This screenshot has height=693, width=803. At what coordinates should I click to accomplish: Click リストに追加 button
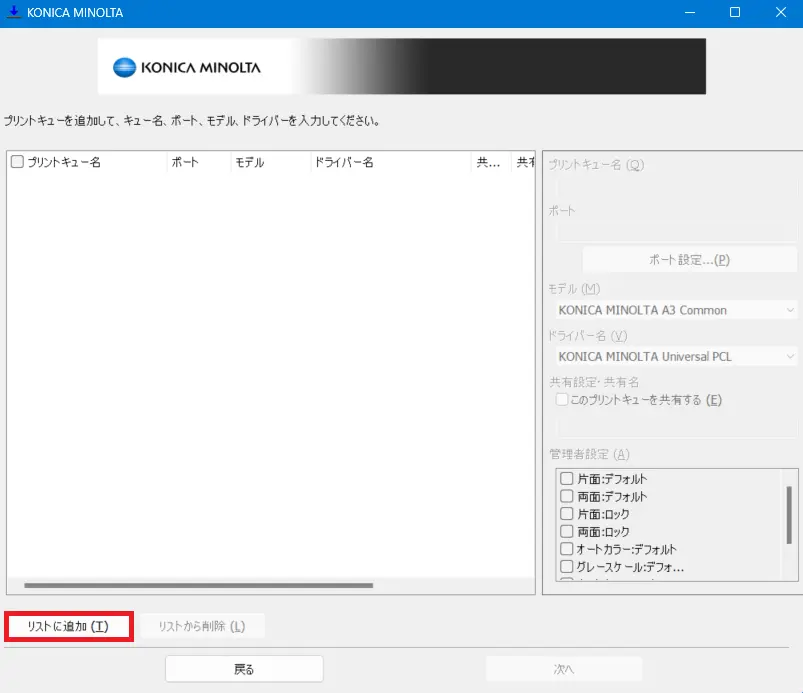[x=68, y=627]
